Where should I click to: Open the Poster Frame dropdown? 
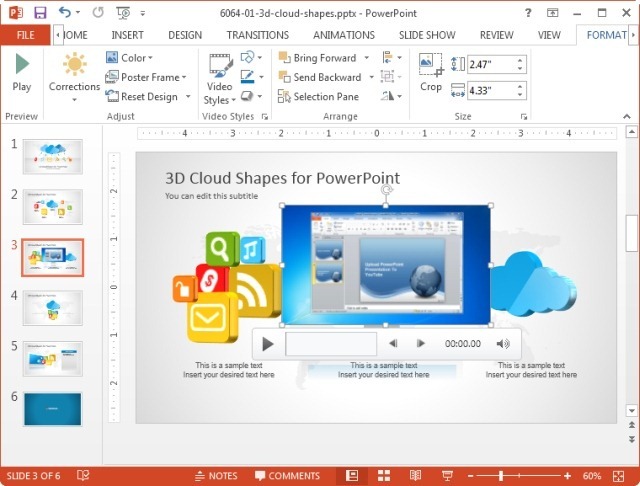pos(146,77)
